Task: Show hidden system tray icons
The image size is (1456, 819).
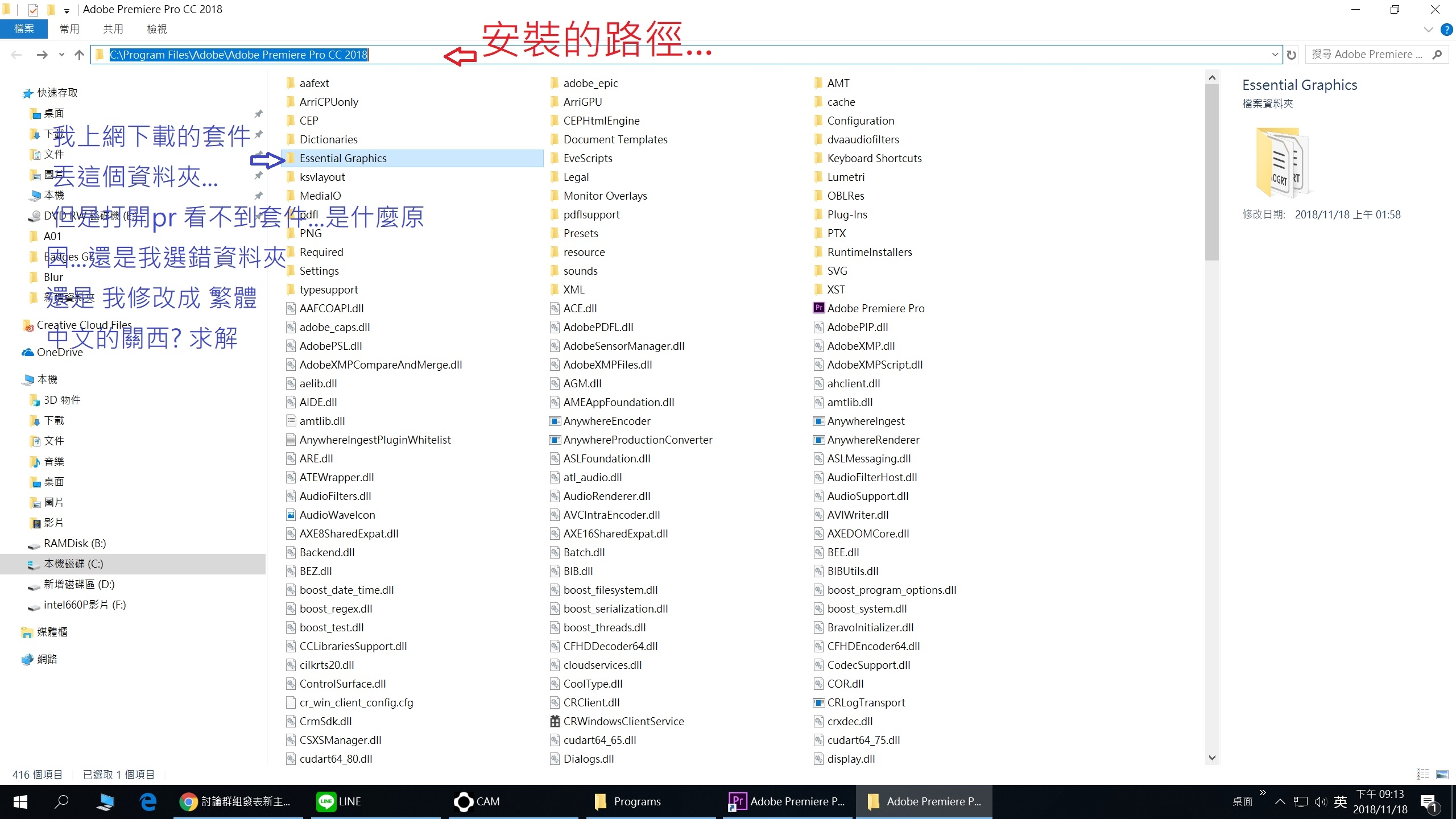Action: coord(1280,802)
